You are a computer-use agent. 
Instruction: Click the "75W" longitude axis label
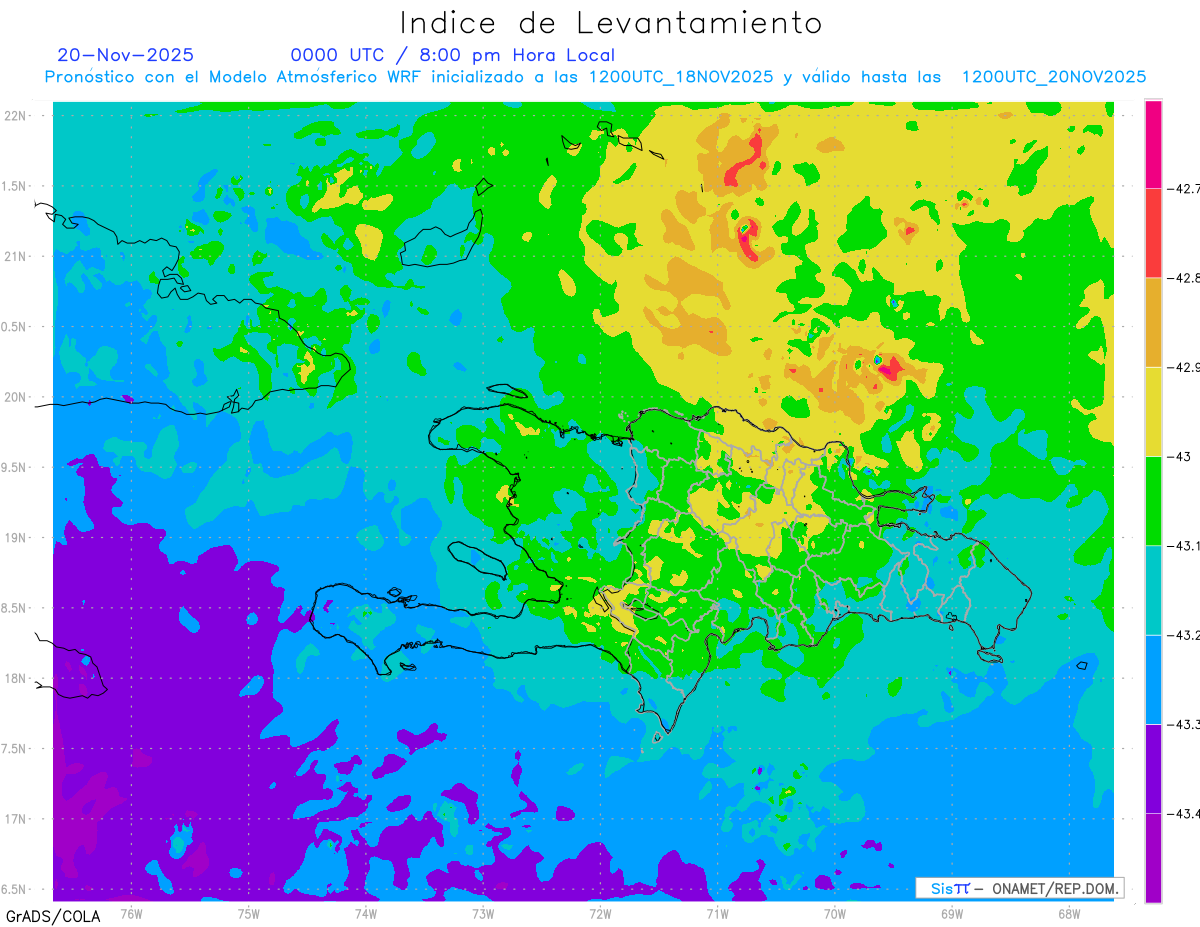click(249, 913)
